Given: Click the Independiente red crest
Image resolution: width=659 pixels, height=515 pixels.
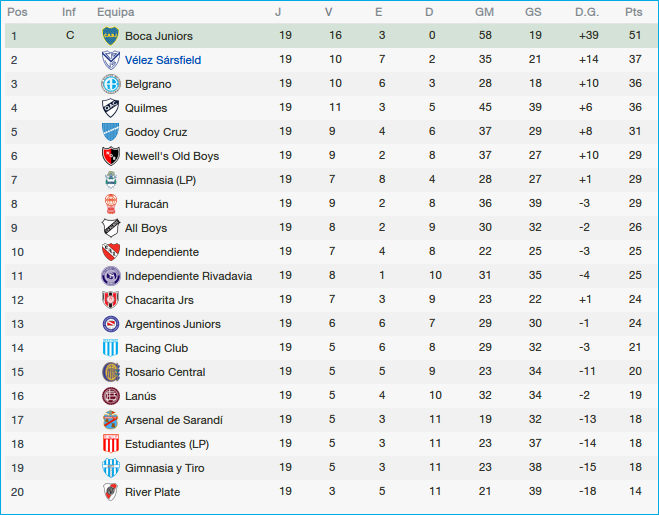Looking at the screenshot, I should (x=110, y=252).
